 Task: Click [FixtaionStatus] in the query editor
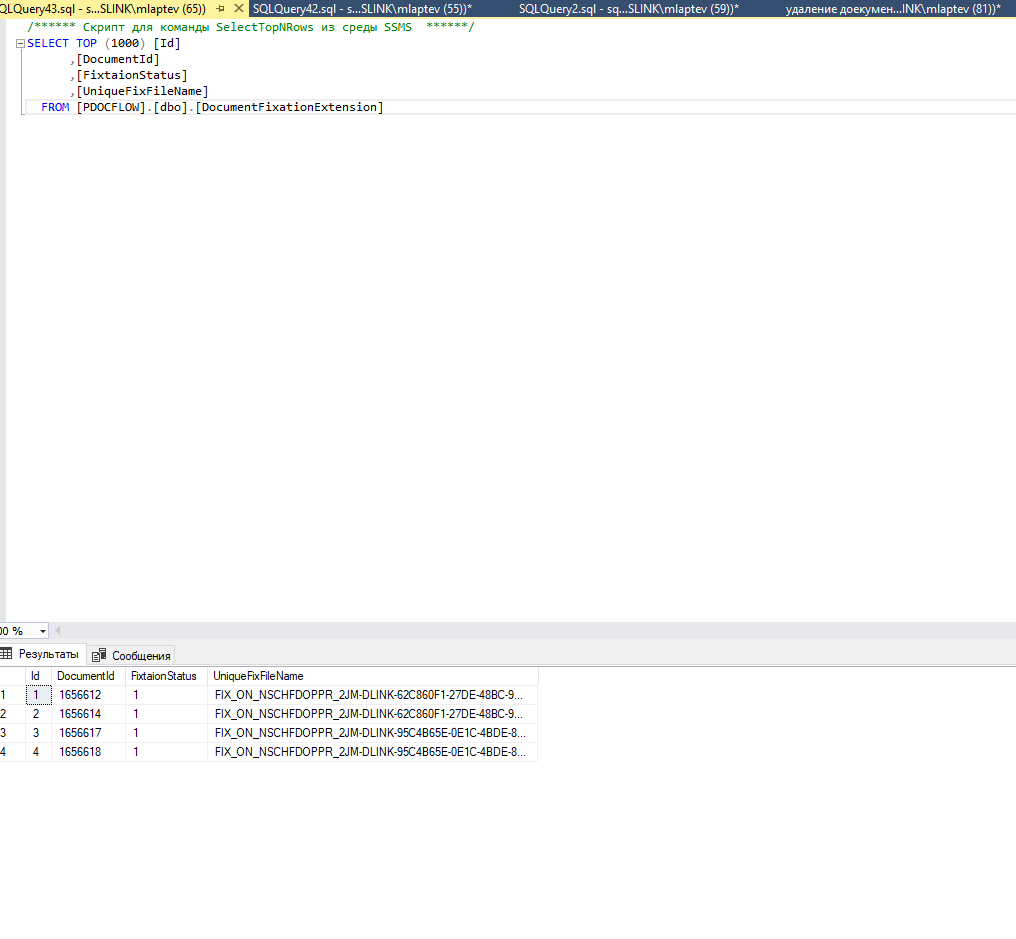coord(132,75)
